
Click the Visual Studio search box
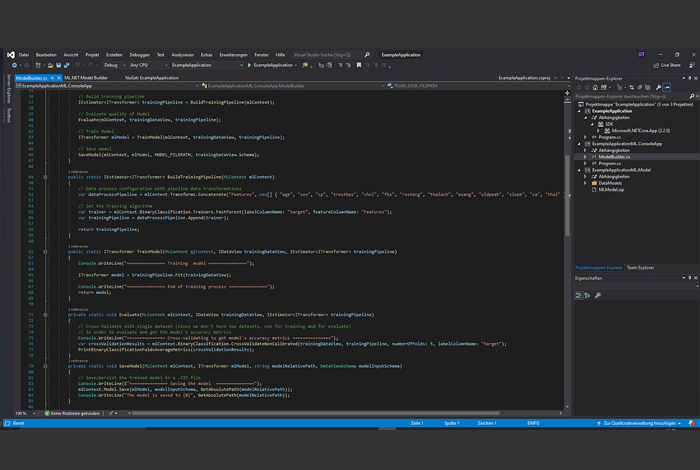[325, 54]
